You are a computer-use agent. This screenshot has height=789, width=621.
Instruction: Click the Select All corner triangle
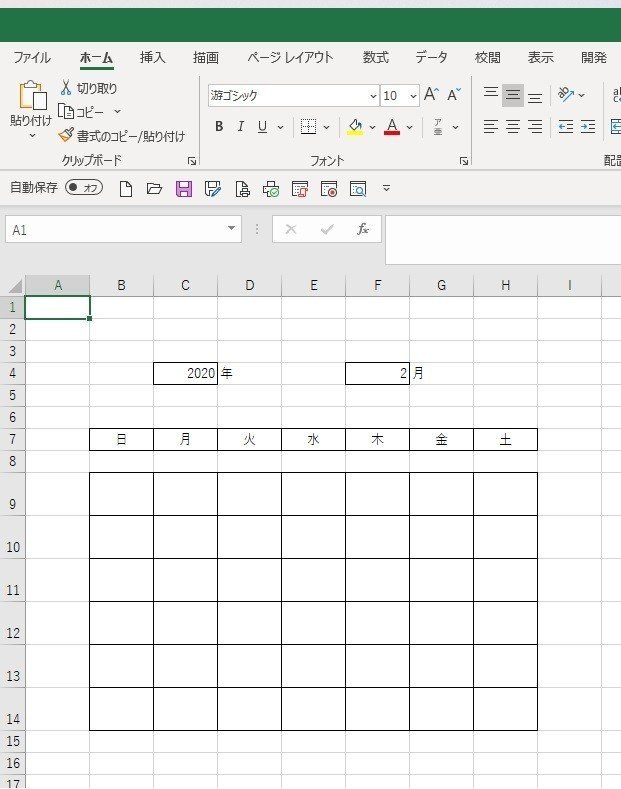click(x=15, y=286)
